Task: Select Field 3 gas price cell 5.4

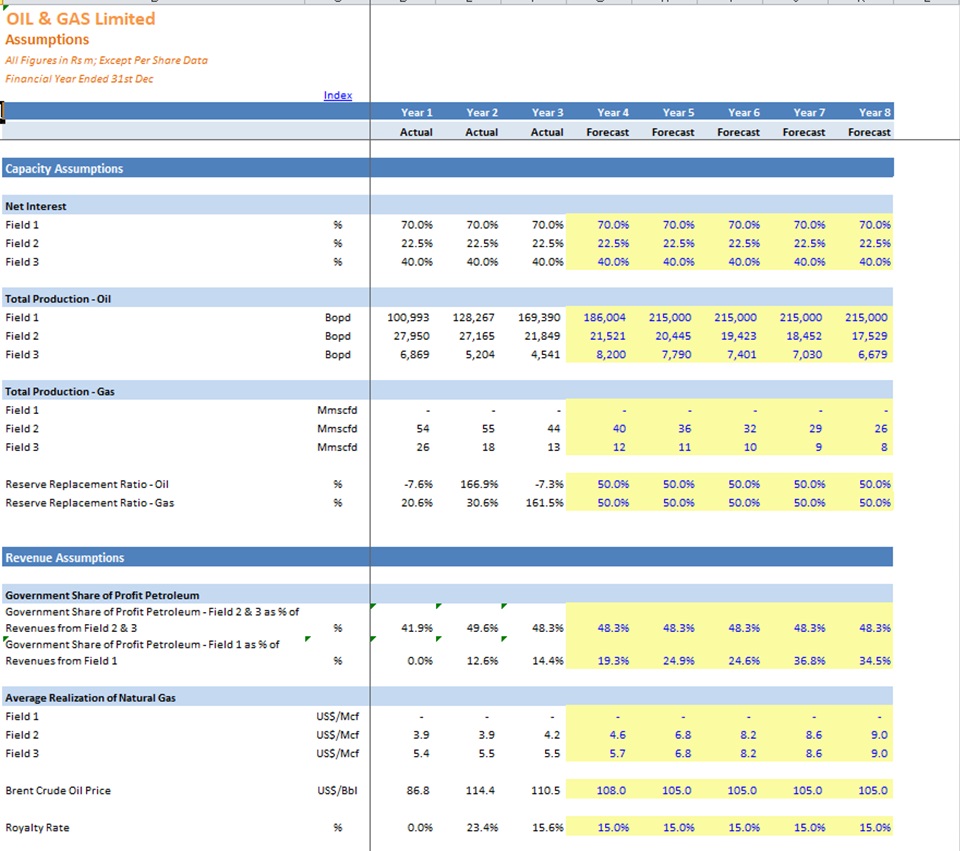Action: (x=421, y=753)
